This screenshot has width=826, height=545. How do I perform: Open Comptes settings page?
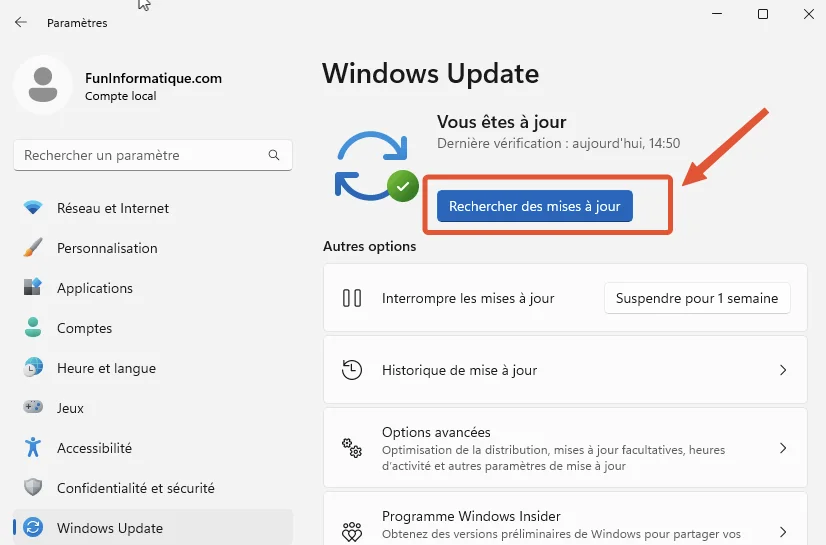click(x=153, y=328)
